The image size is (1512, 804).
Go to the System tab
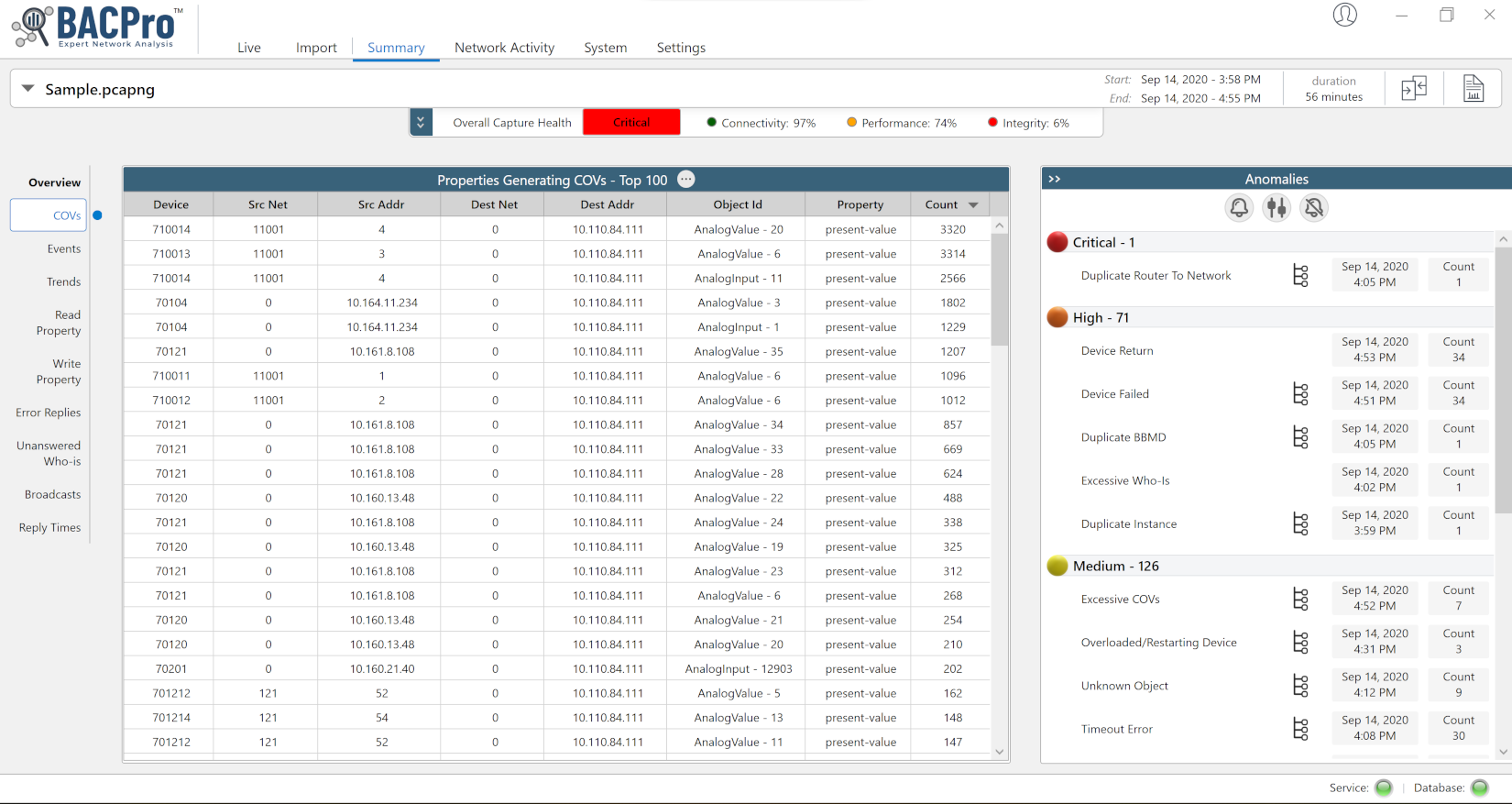pyautogui.click(x=606, y=48)
